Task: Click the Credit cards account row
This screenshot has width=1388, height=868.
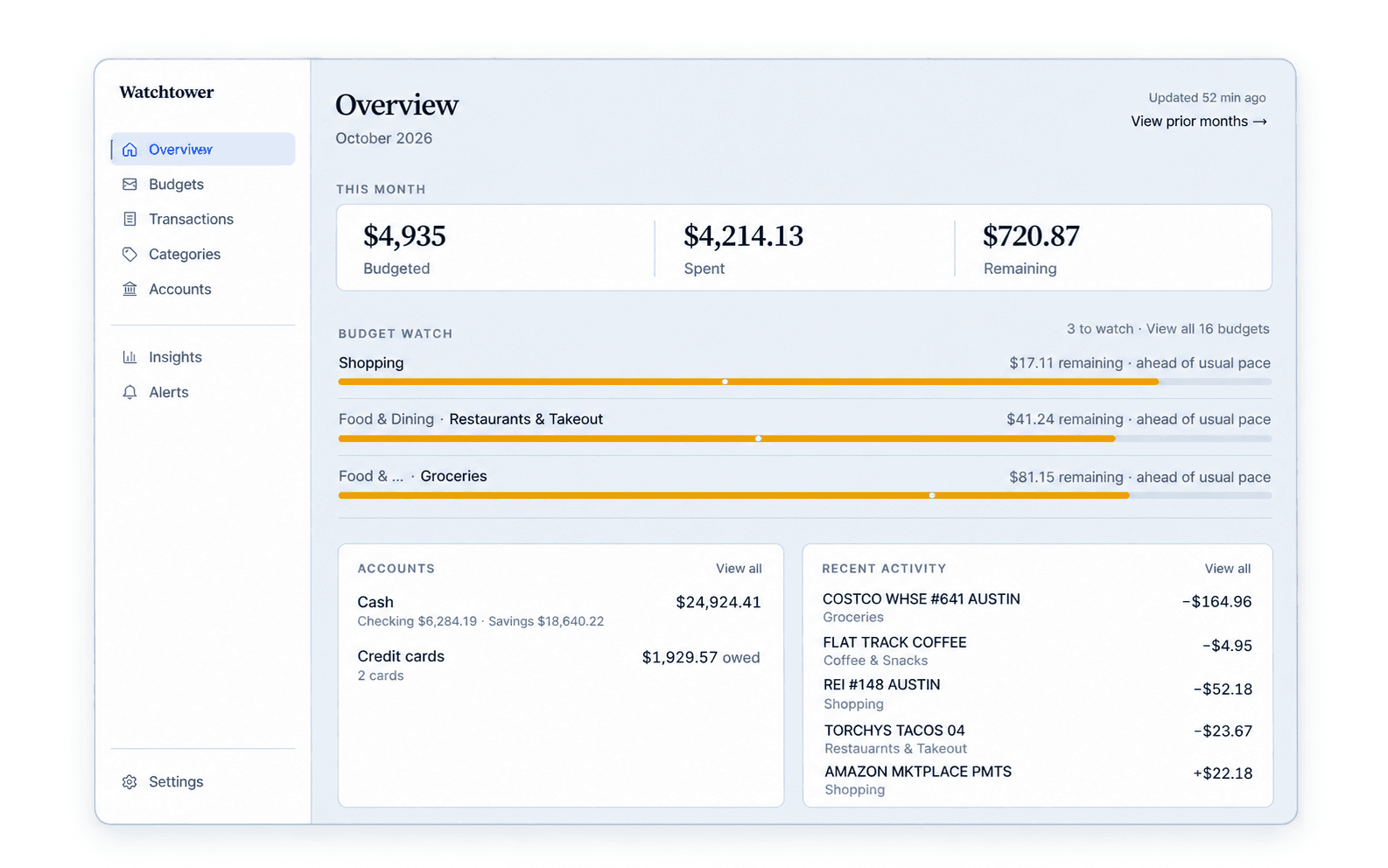Action: click(x=559, y=665)
